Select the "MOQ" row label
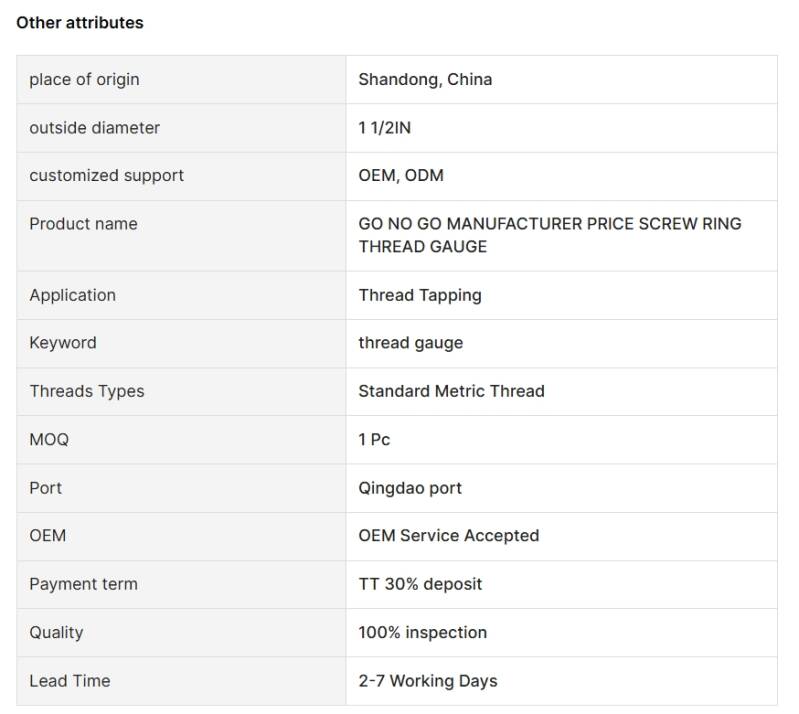 (x=49, y=439)
